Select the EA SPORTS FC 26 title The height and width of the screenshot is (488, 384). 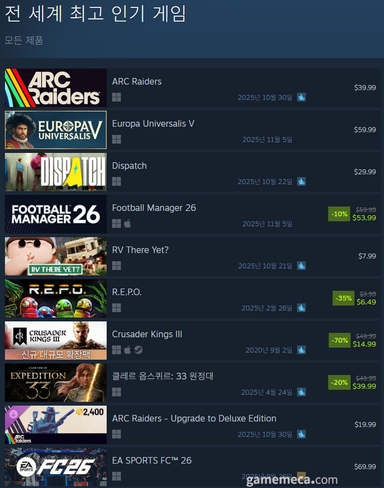tap(152, 460)
